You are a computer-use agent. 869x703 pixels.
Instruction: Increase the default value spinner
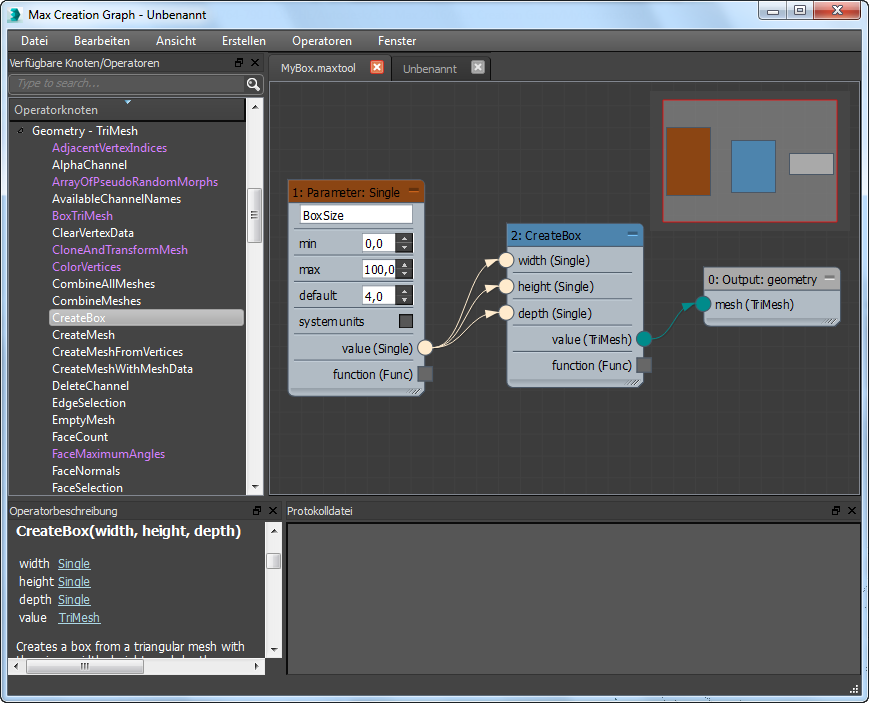pos(405,291)
